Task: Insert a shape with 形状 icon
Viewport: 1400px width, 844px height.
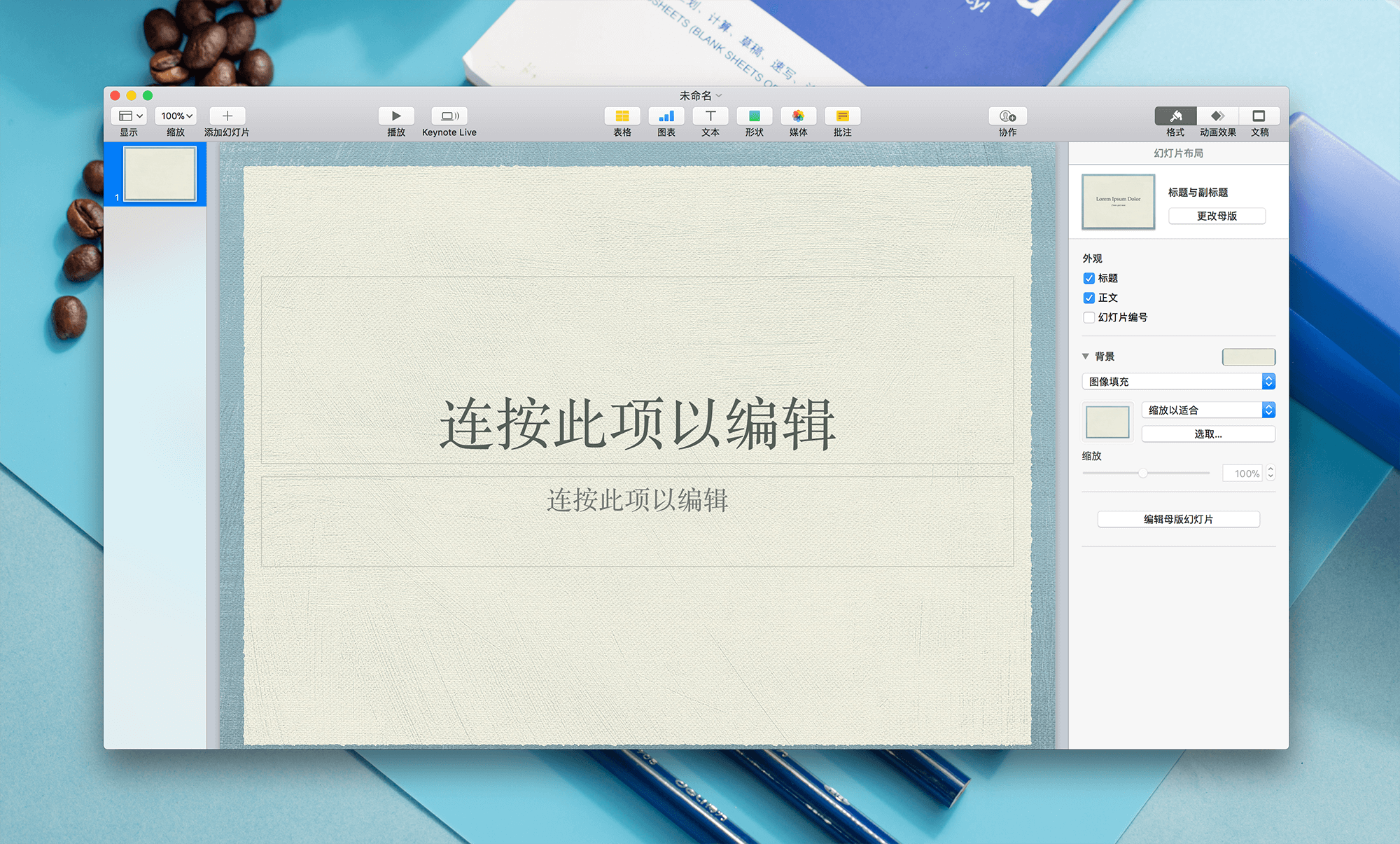Action: [x=755, y=116]
